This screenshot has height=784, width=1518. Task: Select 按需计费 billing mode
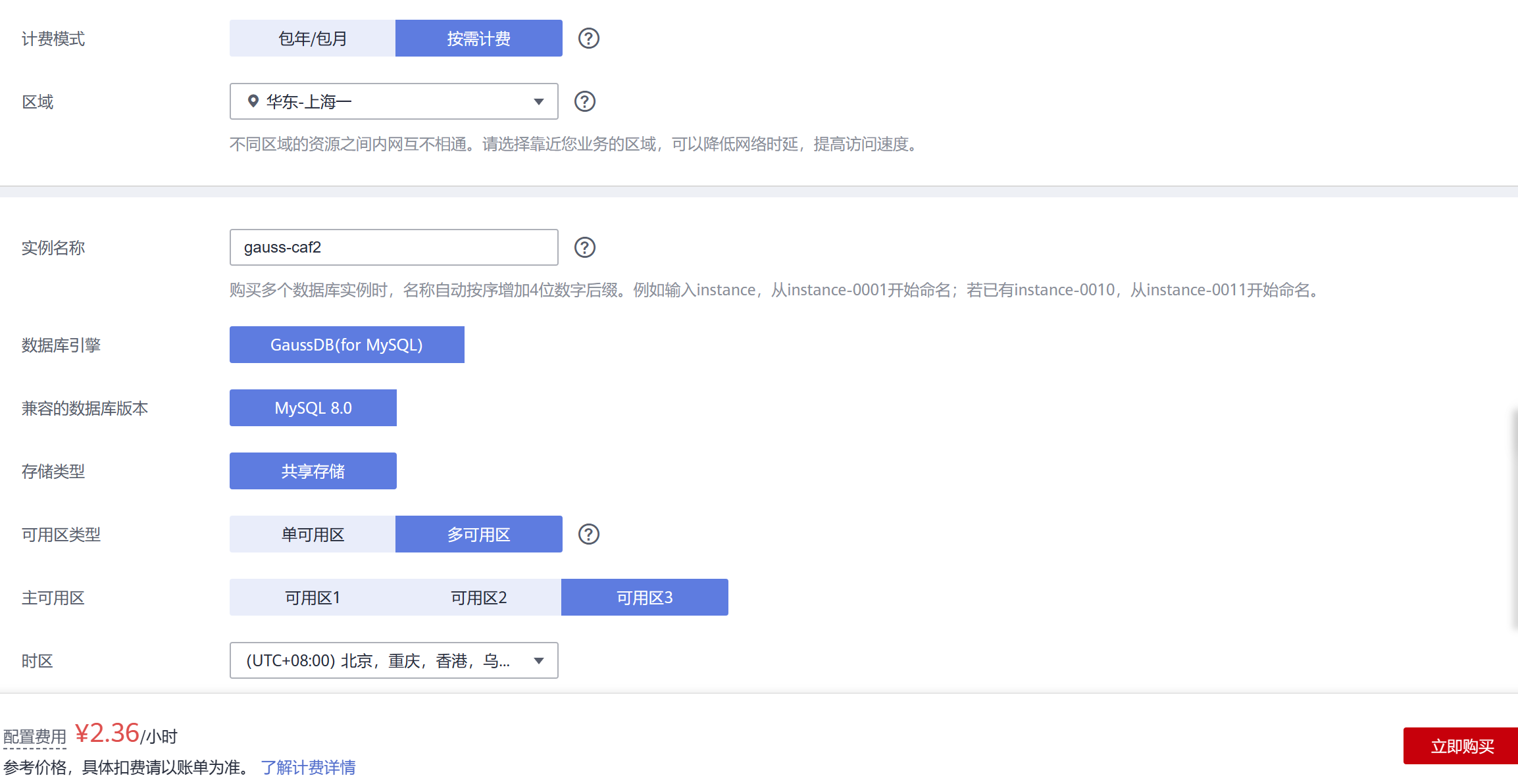478,38
